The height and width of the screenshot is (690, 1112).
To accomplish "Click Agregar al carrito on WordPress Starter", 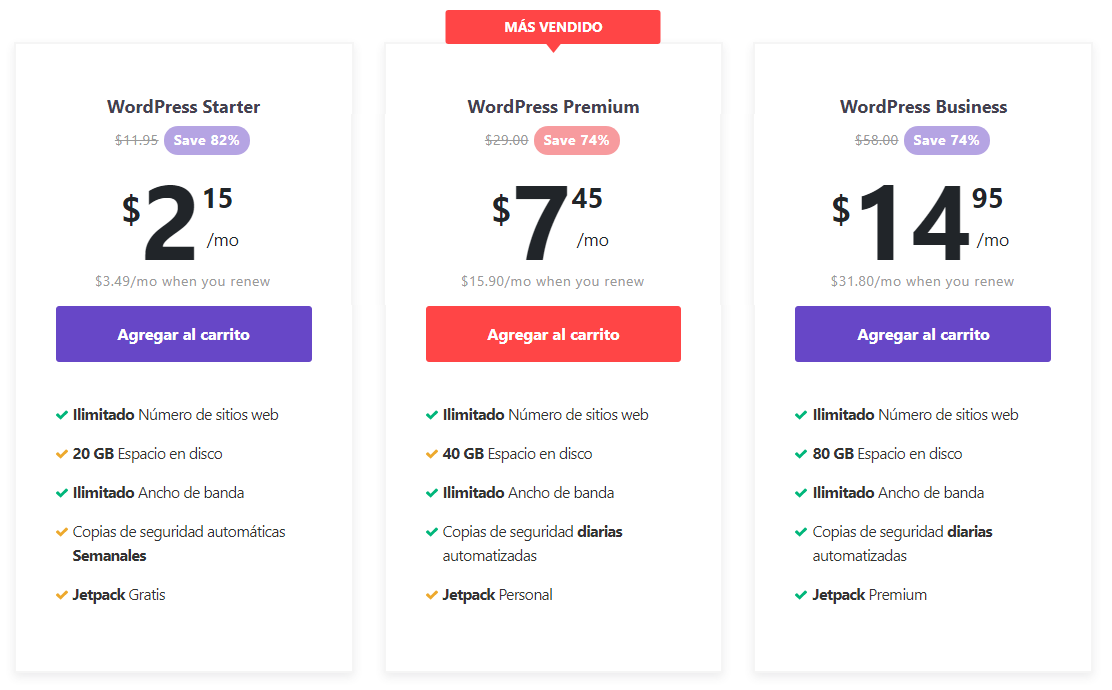I will coord(183,333).
